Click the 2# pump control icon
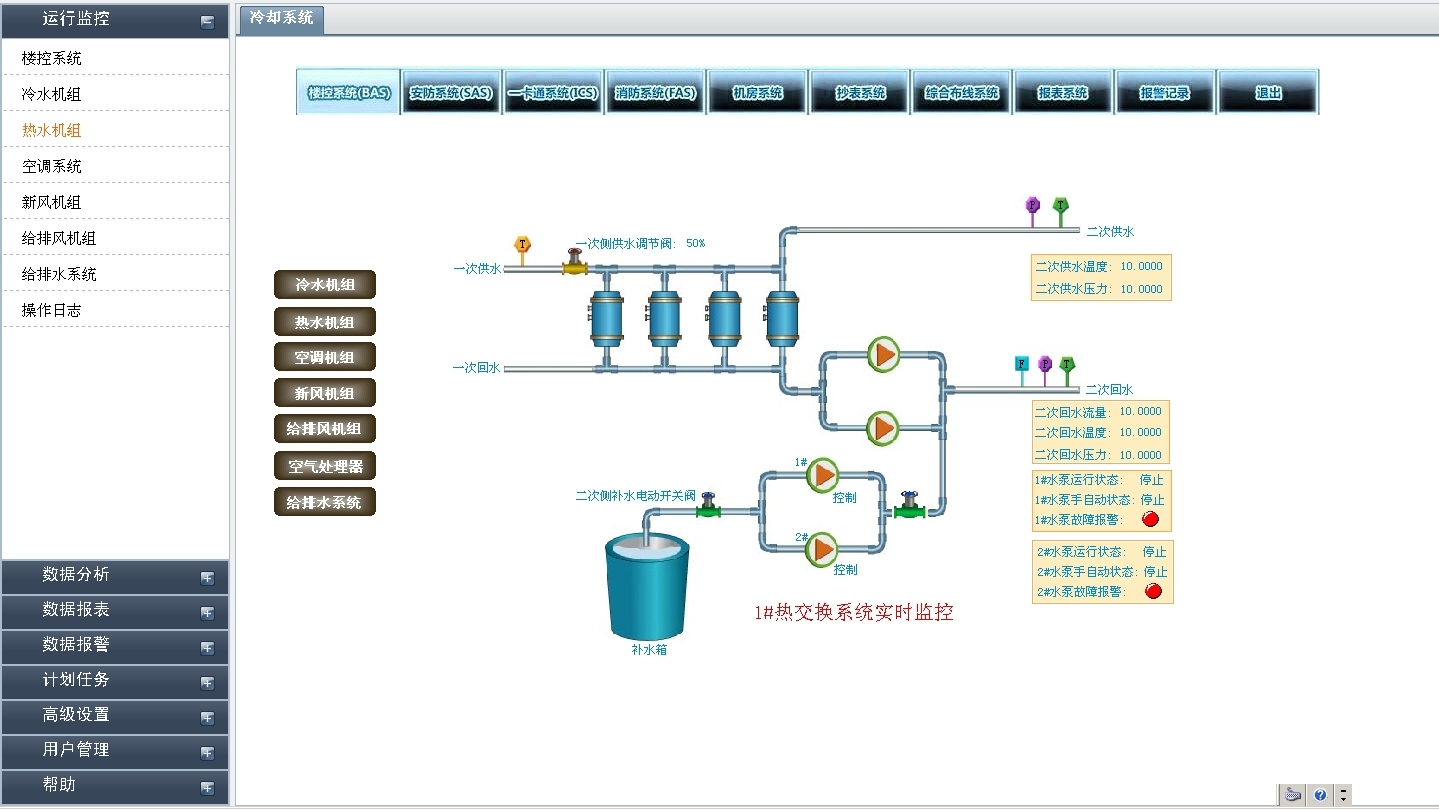Image resolution: width=1439 pixels, height=810 pixels. click(x=822, y=549)
